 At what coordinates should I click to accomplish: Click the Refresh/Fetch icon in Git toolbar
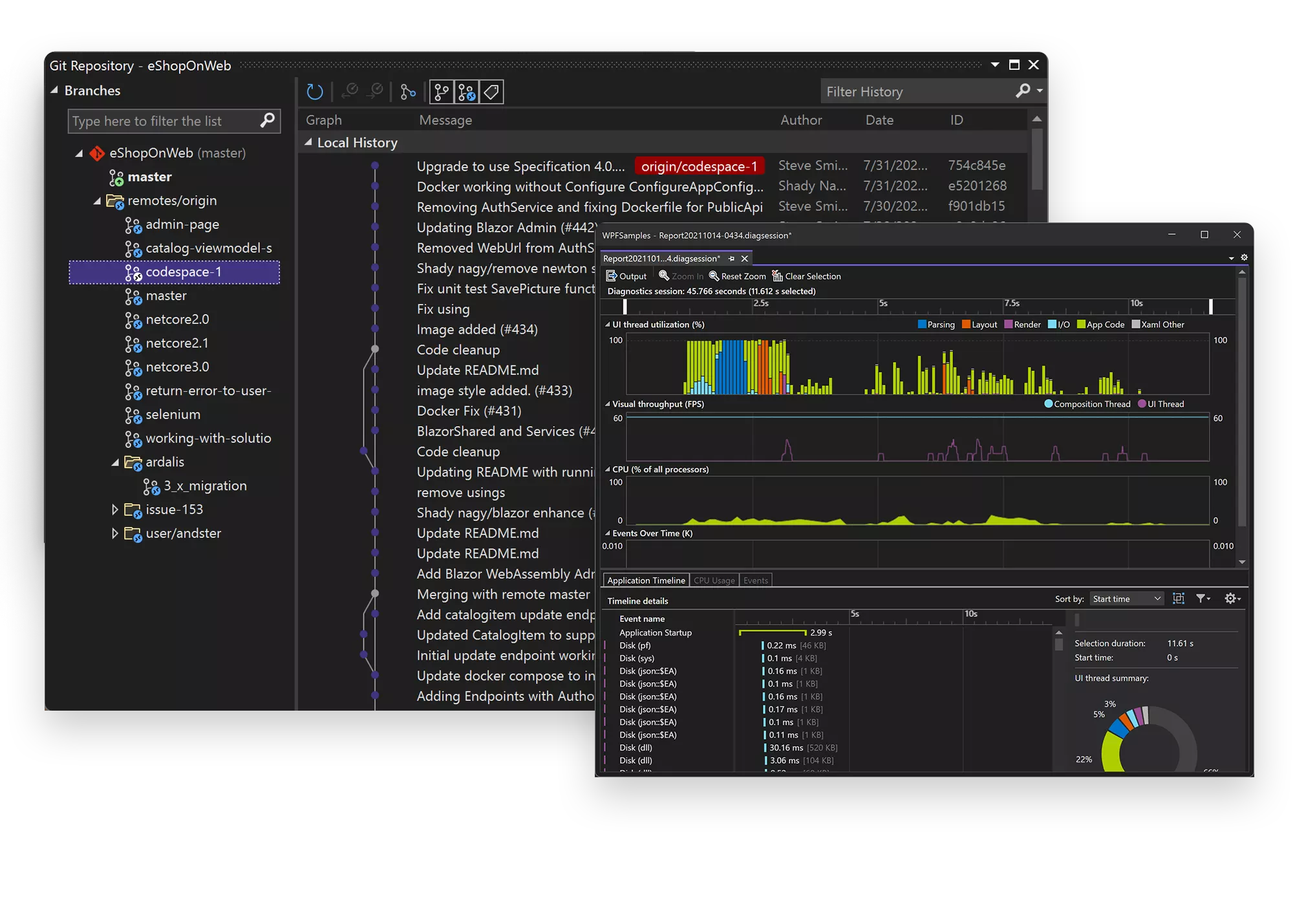click(x=316, y=91)
